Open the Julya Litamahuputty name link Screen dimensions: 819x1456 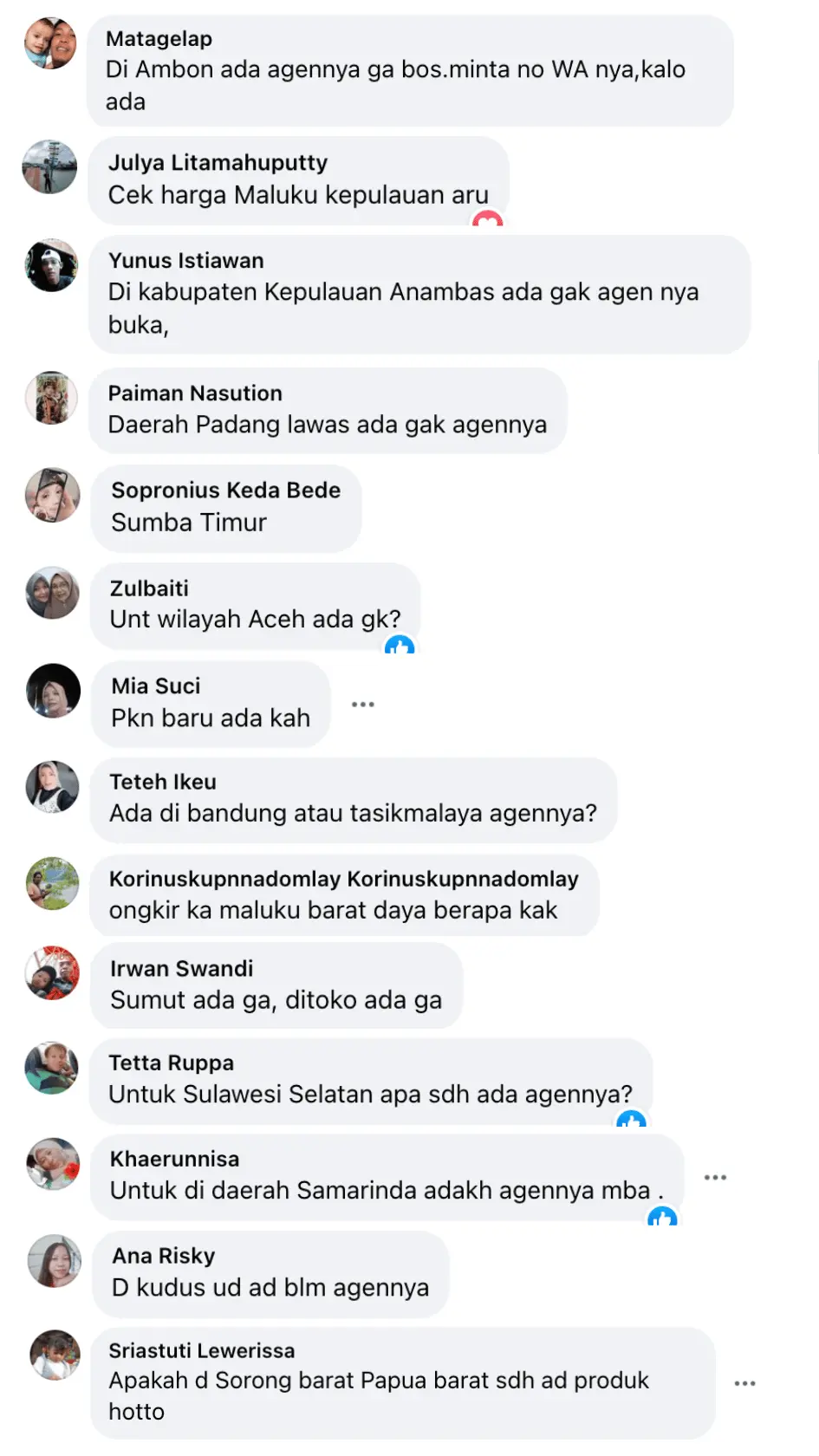218,163
